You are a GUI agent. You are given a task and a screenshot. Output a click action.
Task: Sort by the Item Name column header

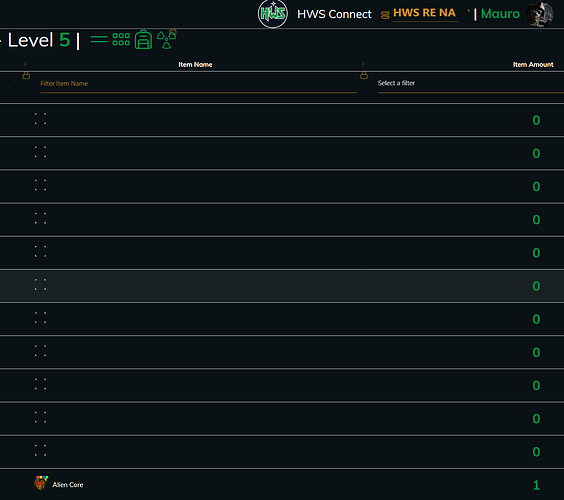195,65
